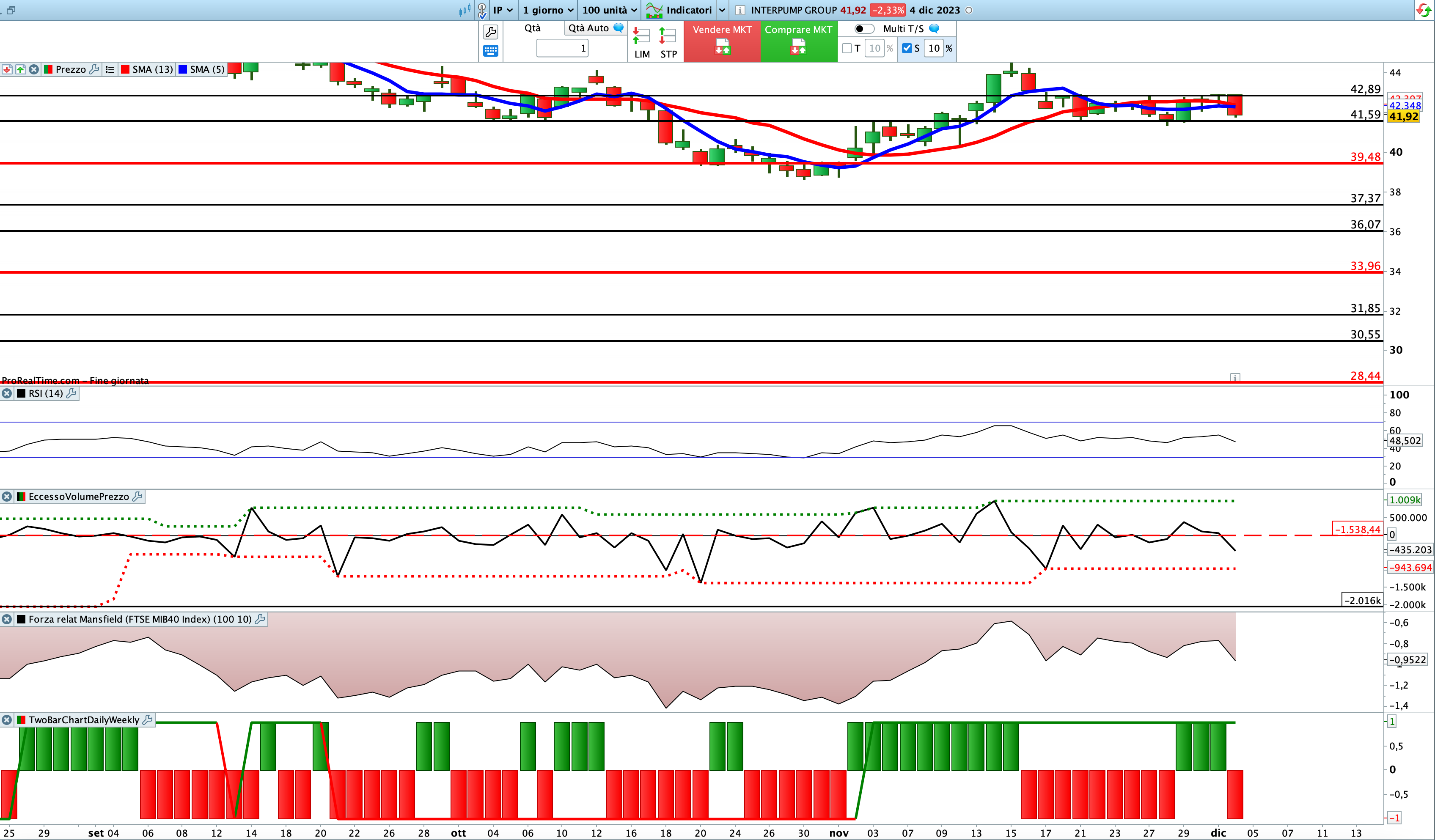This screenshot has width=1435, height=840.
Task: Click the 48,502 RSI value label
Action: pyautogui.click(x=1405, y=441)
